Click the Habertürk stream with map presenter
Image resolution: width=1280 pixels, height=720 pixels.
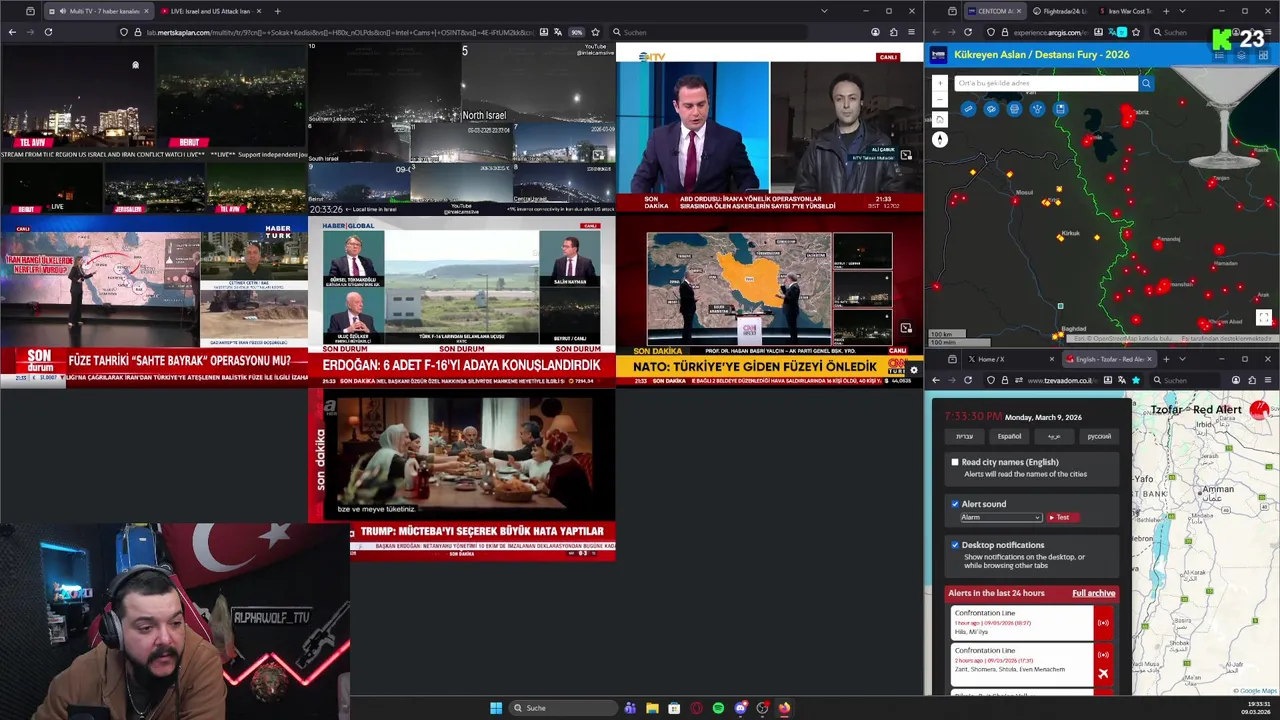tap(154, 300)
